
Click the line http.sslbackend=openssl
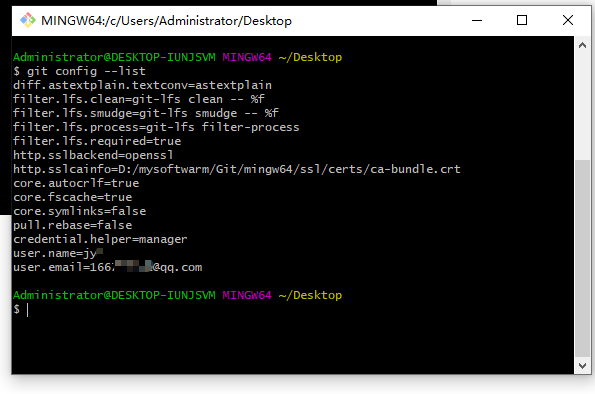[x=93, y=155]
